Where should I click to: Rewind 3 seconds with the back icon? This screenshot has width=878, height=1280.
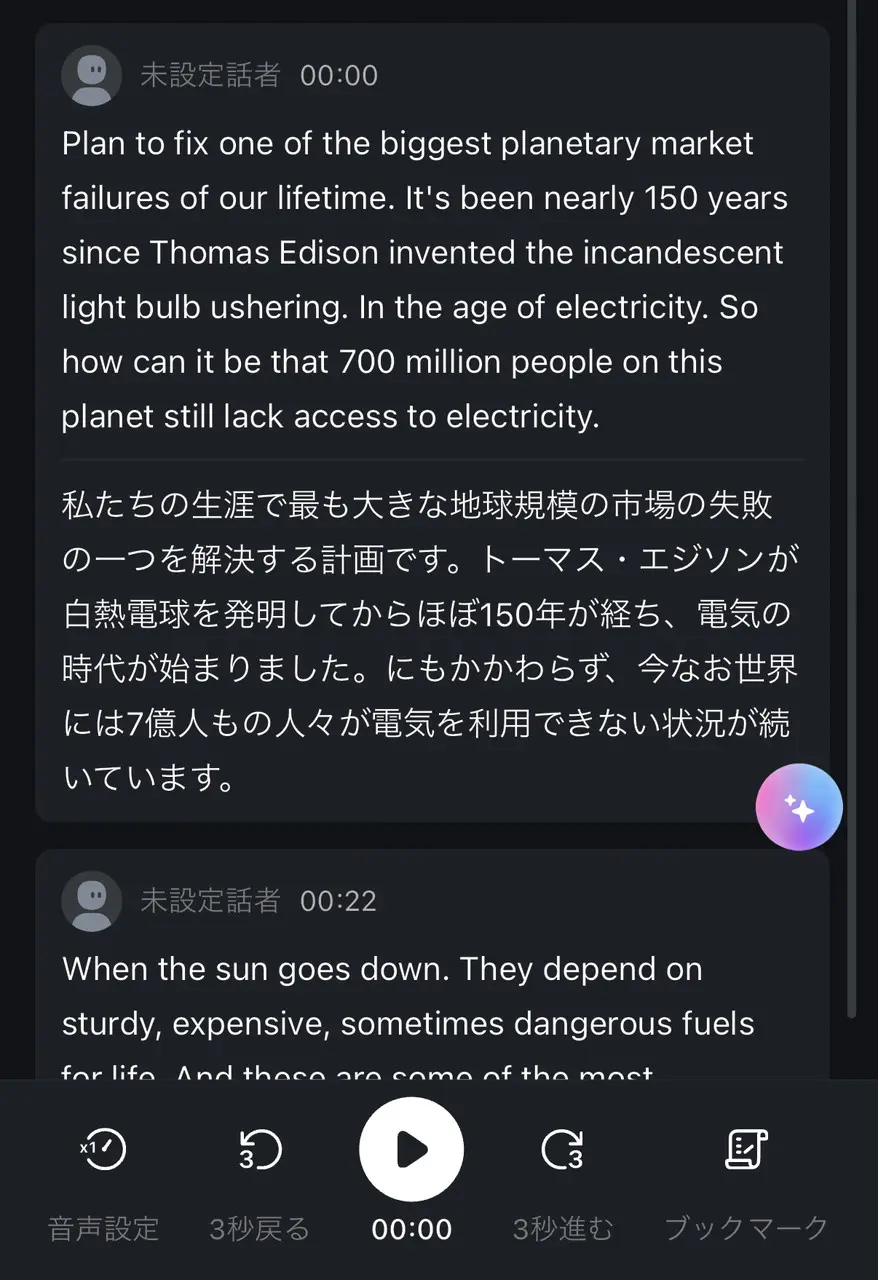click(x=260, y=1150)
